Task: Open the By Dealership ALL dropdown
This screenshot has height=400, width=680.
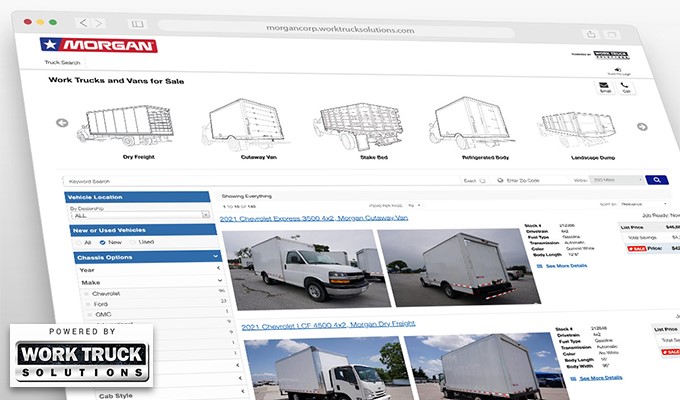Action: 140,215
